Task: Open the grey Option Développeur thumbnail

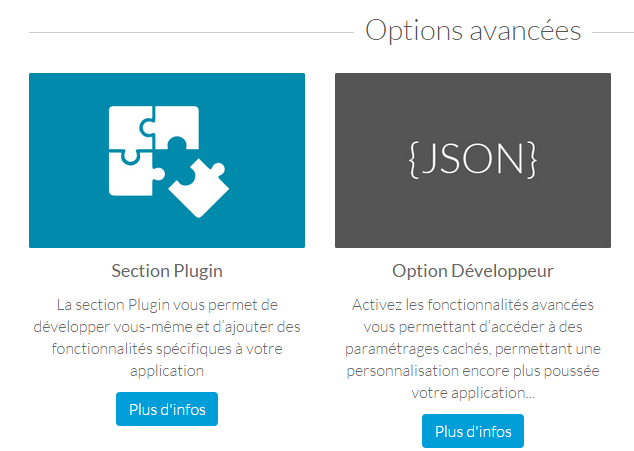Action: click(473, 160)
